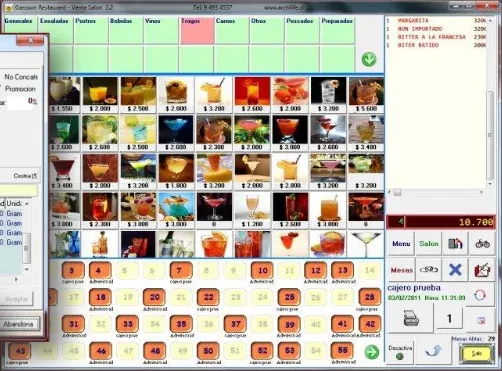Open the Carnes category tab

232,30
